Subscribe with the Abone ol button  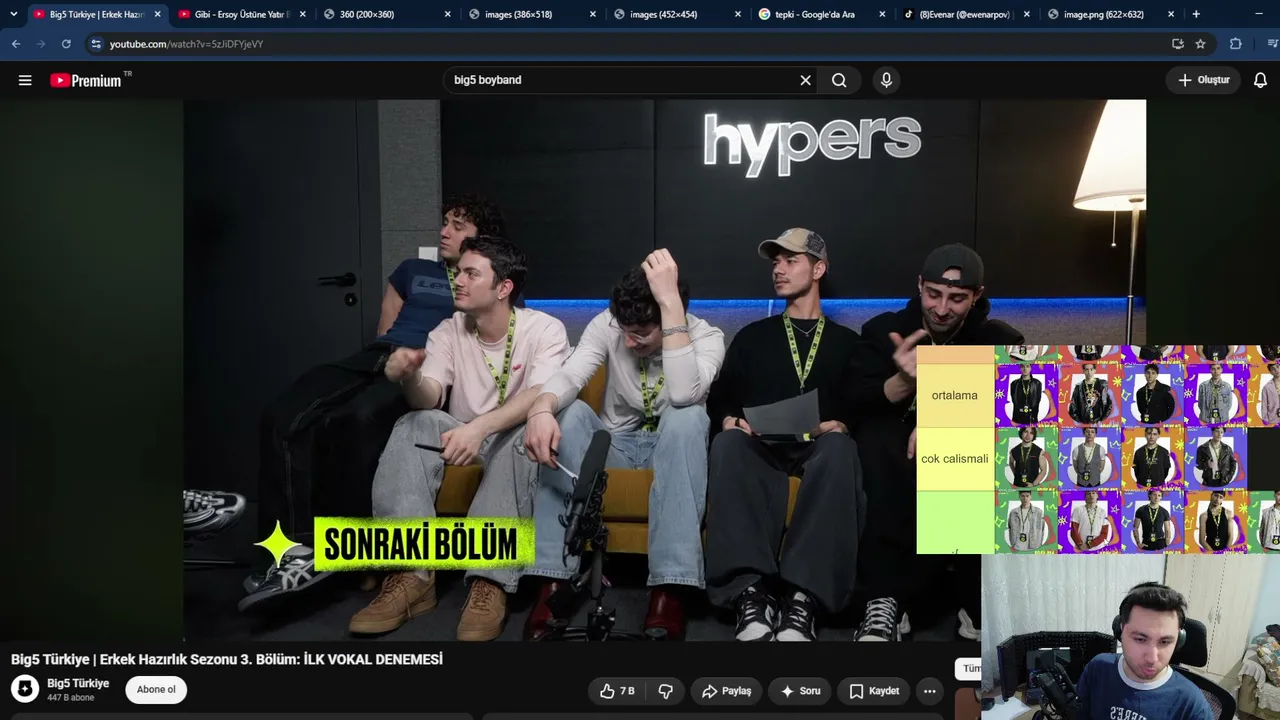[x=156, y=689]
